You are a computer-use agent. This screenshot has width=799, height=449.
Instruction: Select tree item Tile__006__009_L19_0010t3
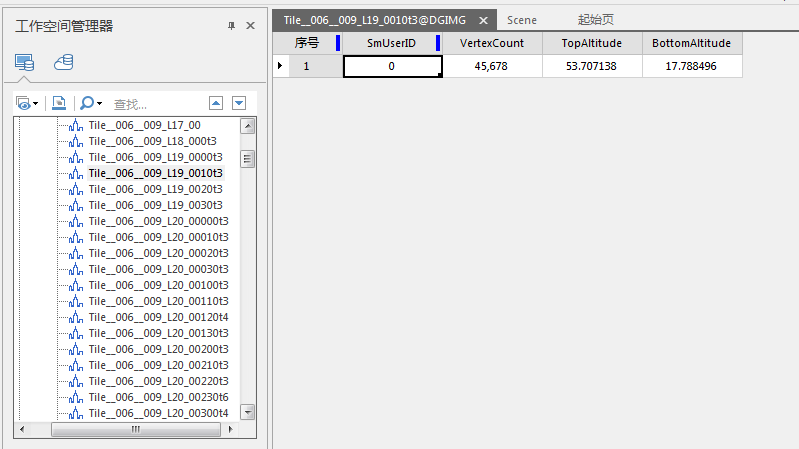tap(155, 173)
